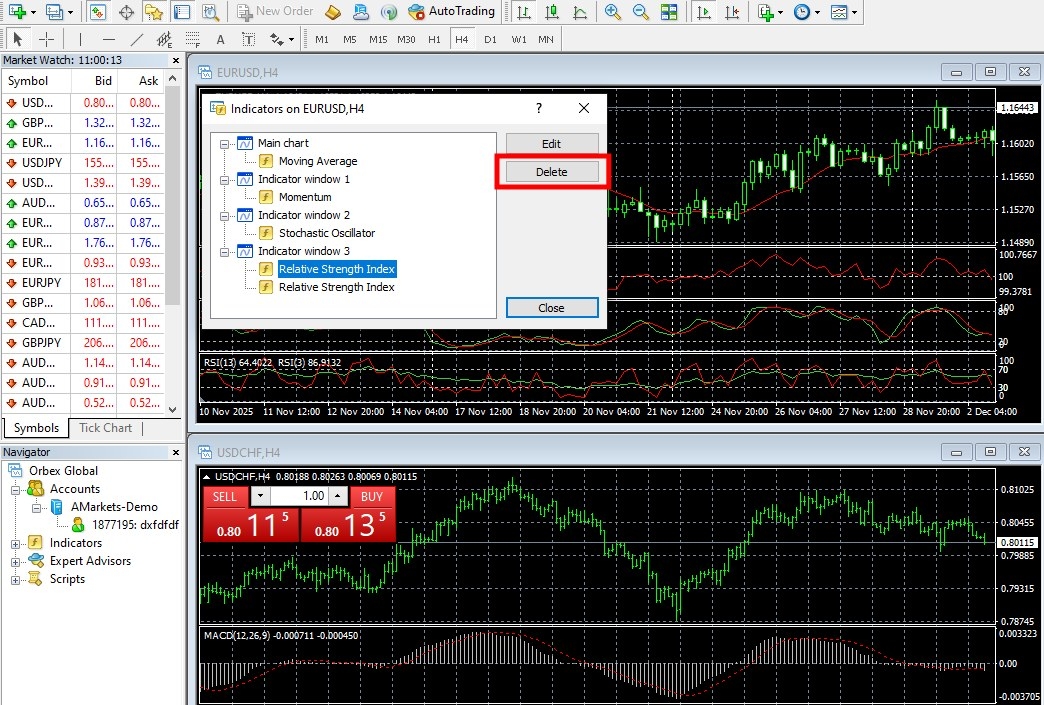Select Stochastic Oscillator in the indicator list
This screenshot has height=705, width=1044.
click(326, 233)
